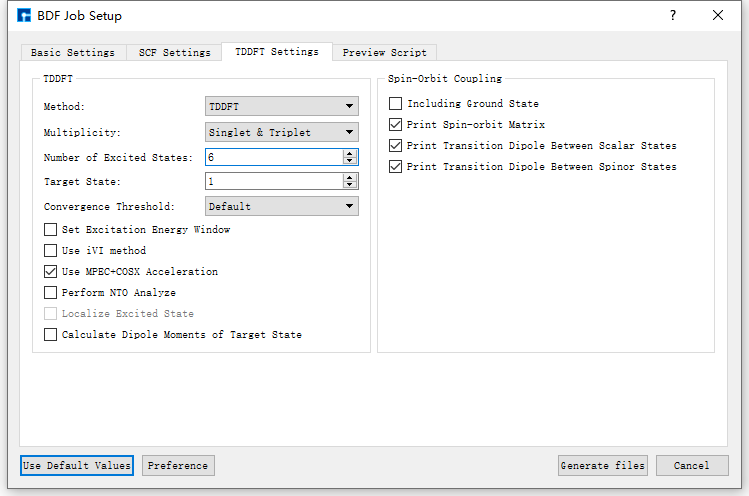Click the Number of Excited States input field

point(272,157)
